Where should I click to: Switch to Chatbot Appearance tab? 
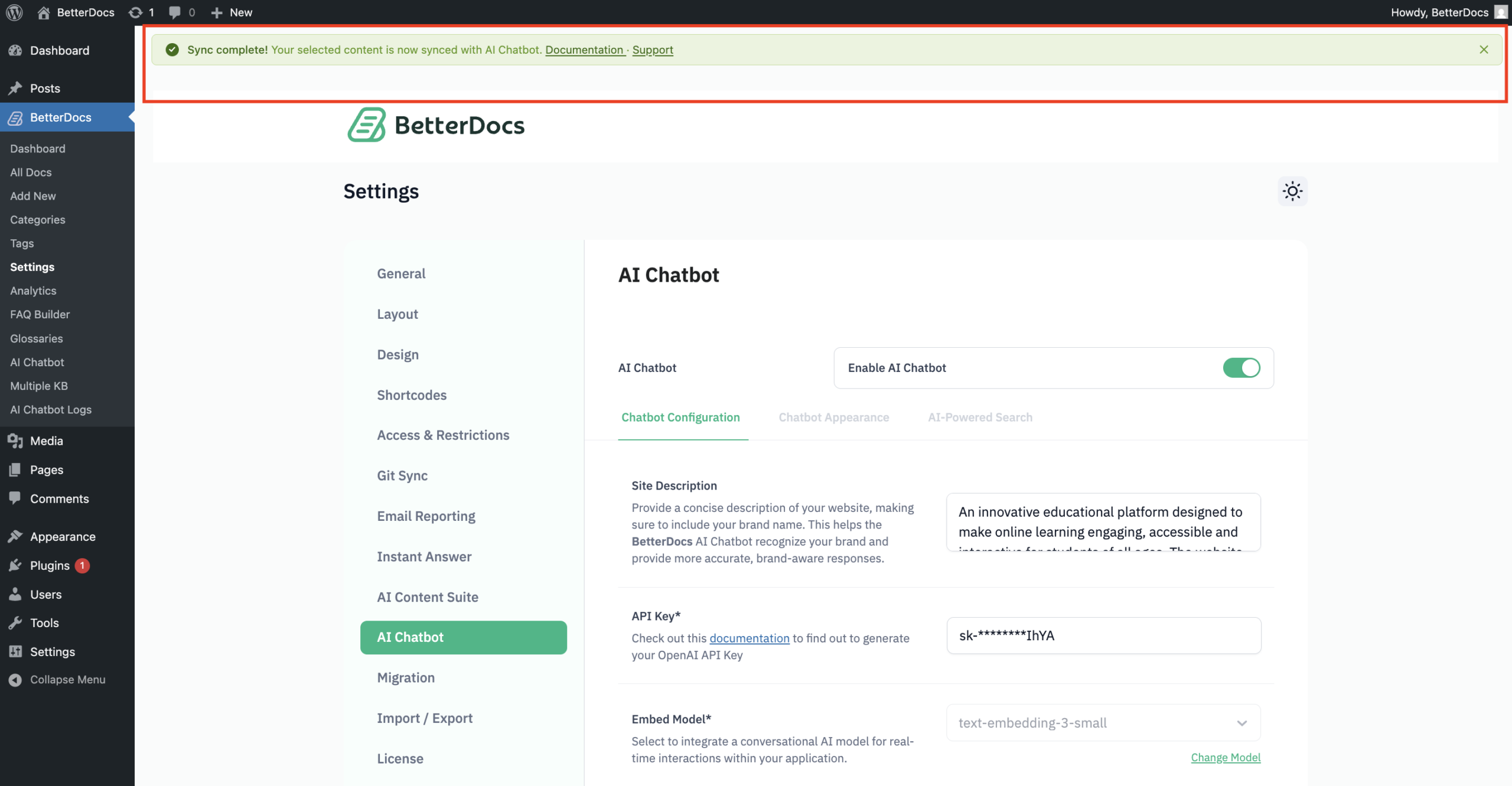pyautogui.click(x=833, y=417)
